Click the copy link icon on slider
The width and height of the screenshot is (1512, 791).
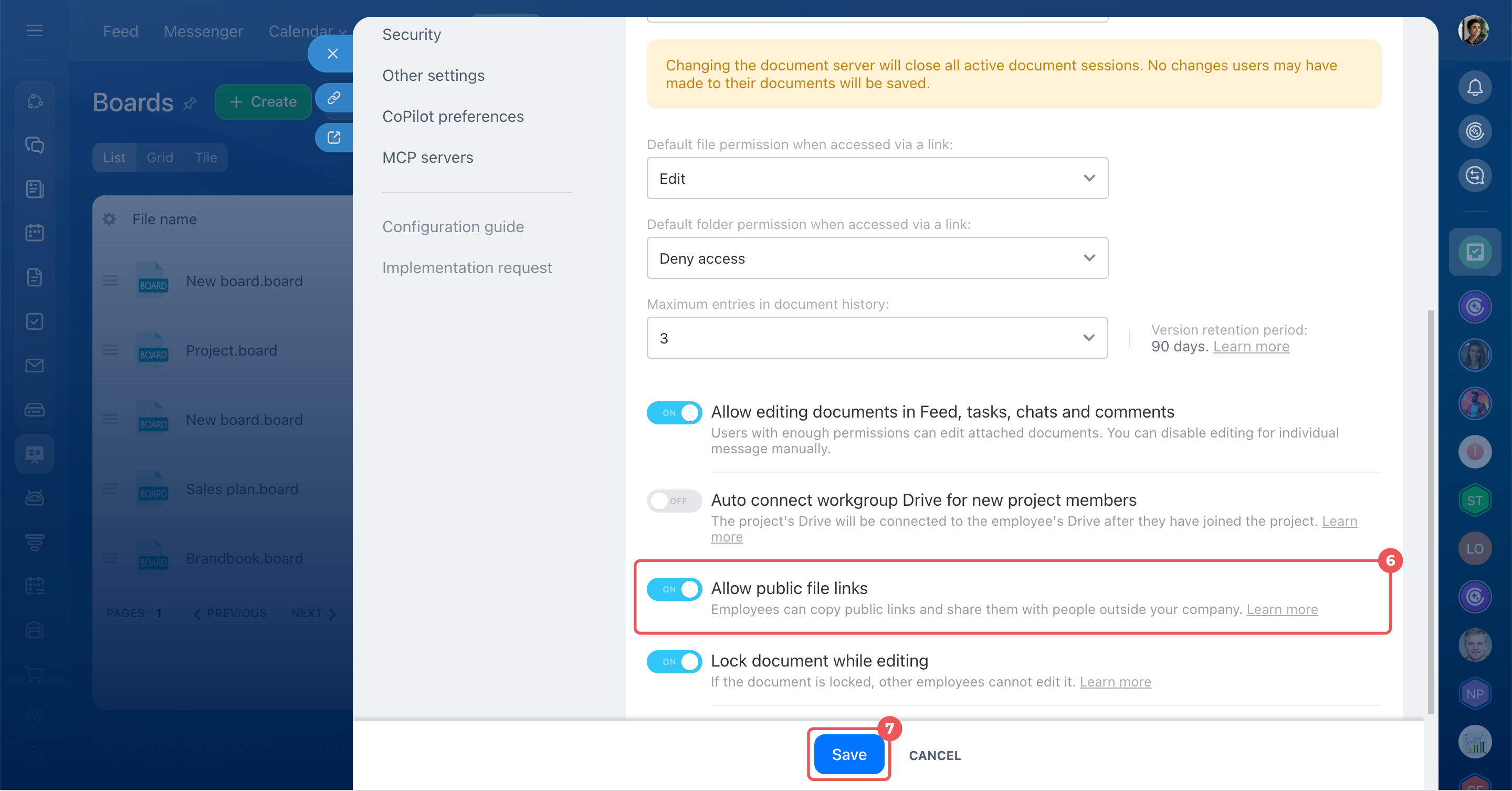point(333,98)
